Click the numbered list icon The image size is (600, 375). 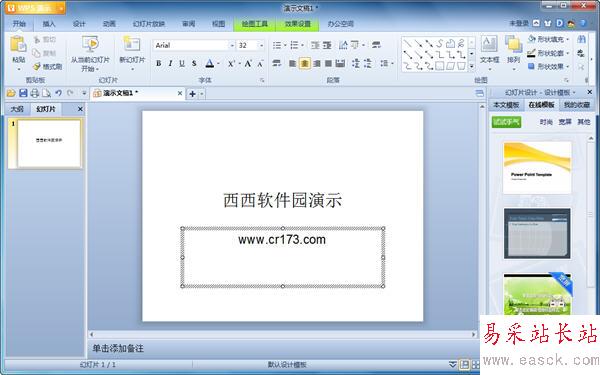[x=294, y=46]
